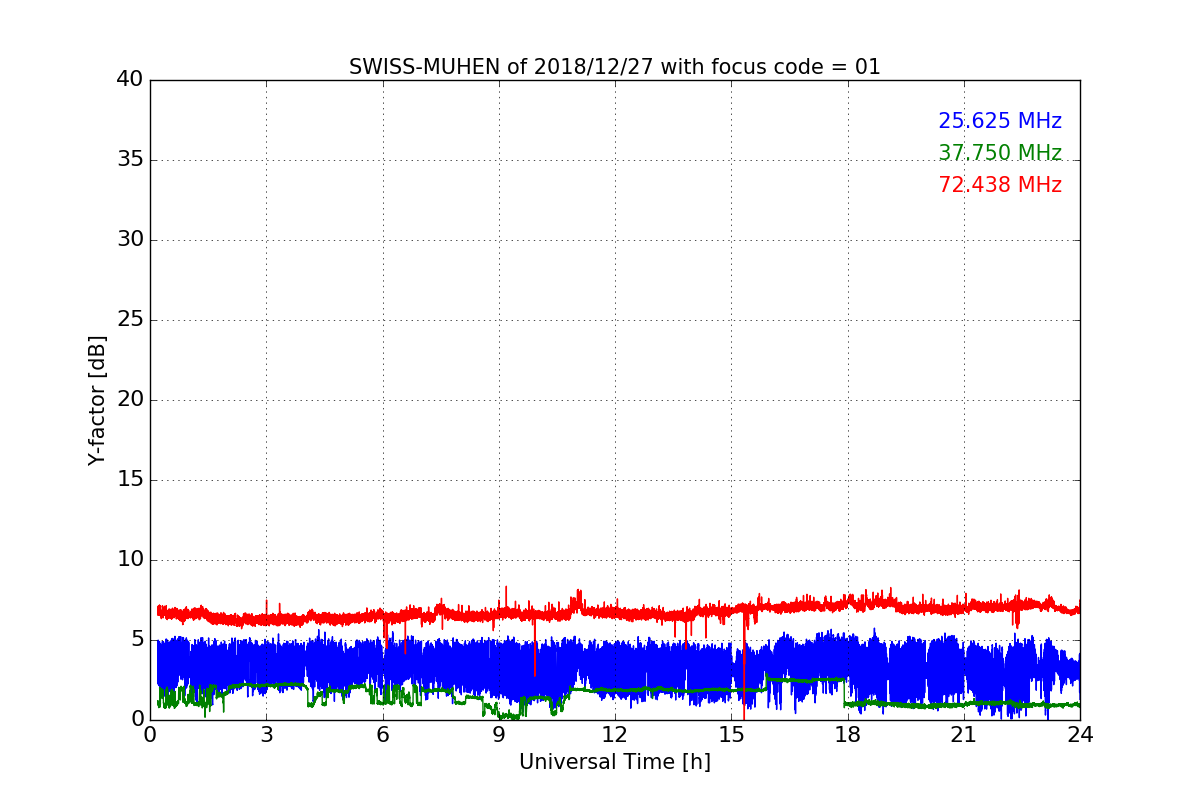Screen dimensions: 1200x800
Task: Click x-axis tick label 18
Action: pos(847,735)
